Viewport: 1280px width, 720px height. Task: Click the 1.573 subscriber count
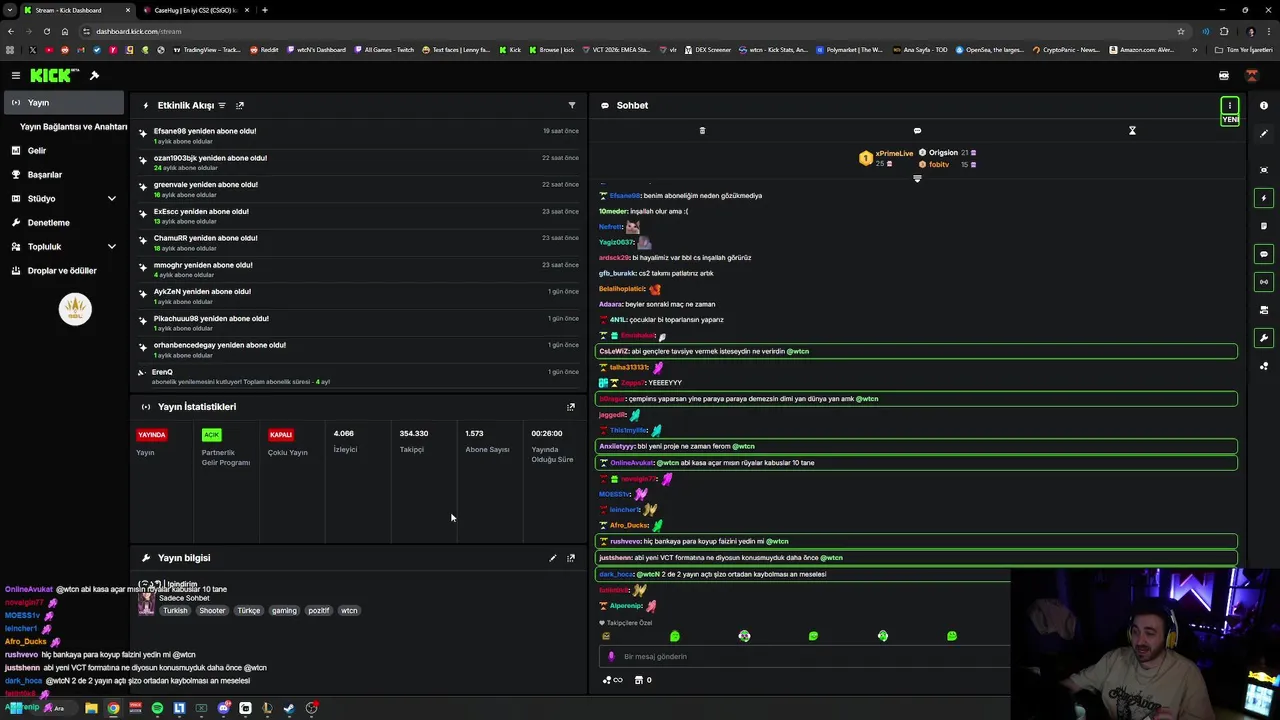click(x=474, y=433)
